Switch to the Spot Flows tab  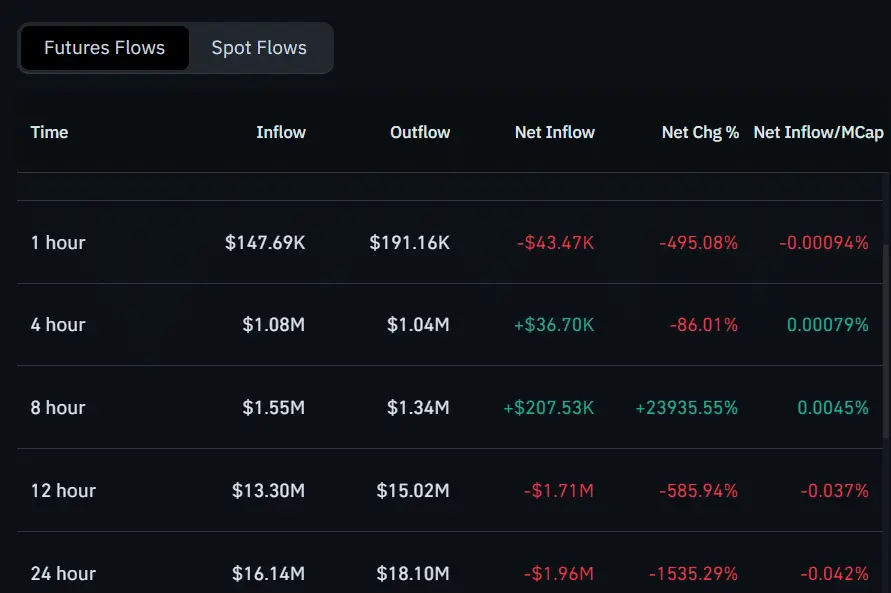click(258, 47)
